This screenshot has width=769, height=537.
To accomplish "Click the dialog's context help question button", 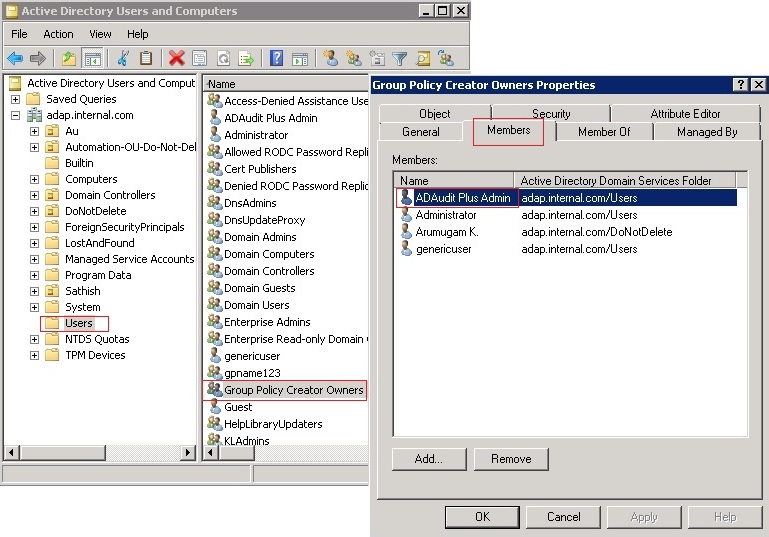I will (x=740, y=85).
